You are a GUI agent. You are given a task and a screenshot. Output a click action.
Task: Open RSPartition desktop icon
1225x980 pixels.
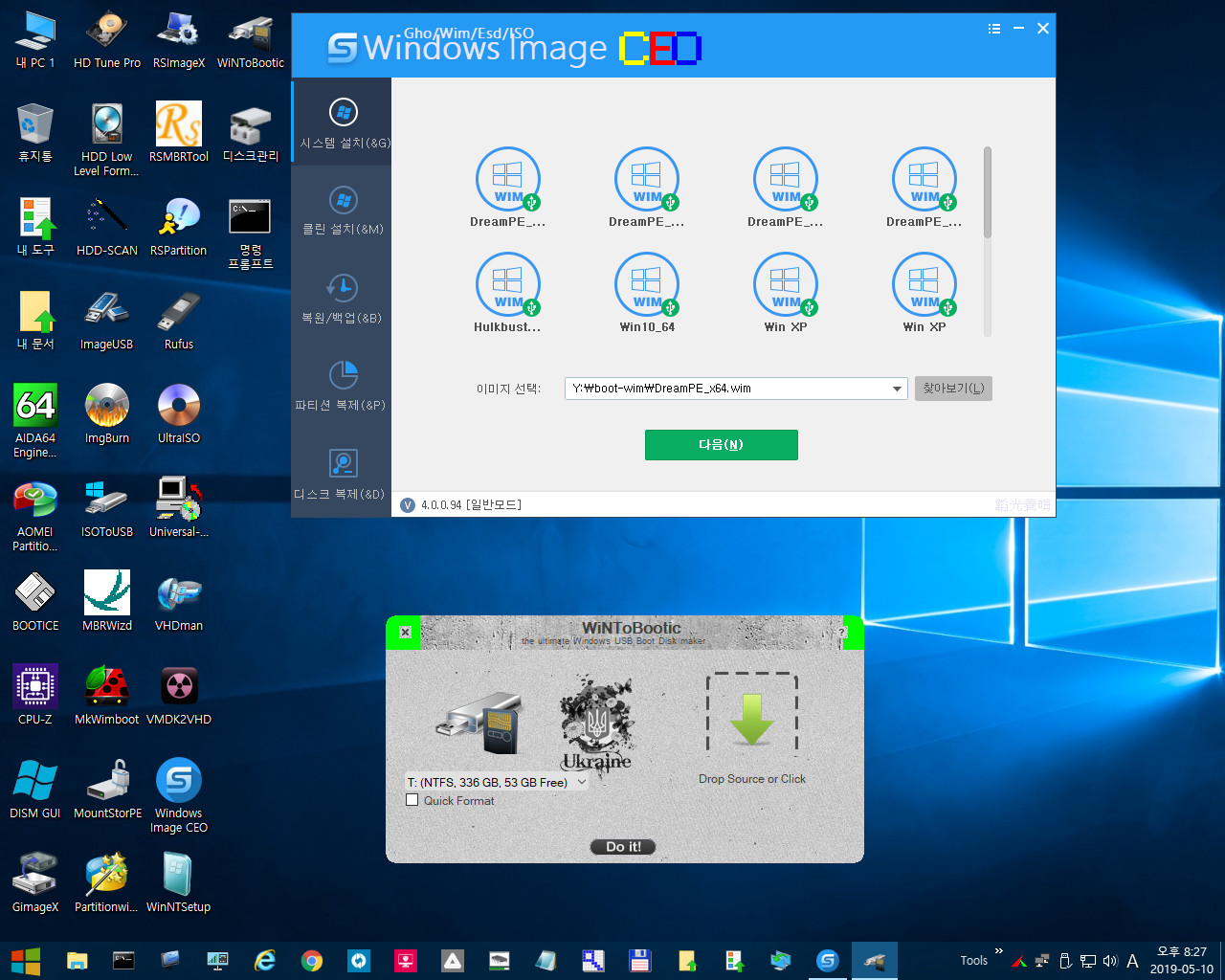tap(179, 227)
